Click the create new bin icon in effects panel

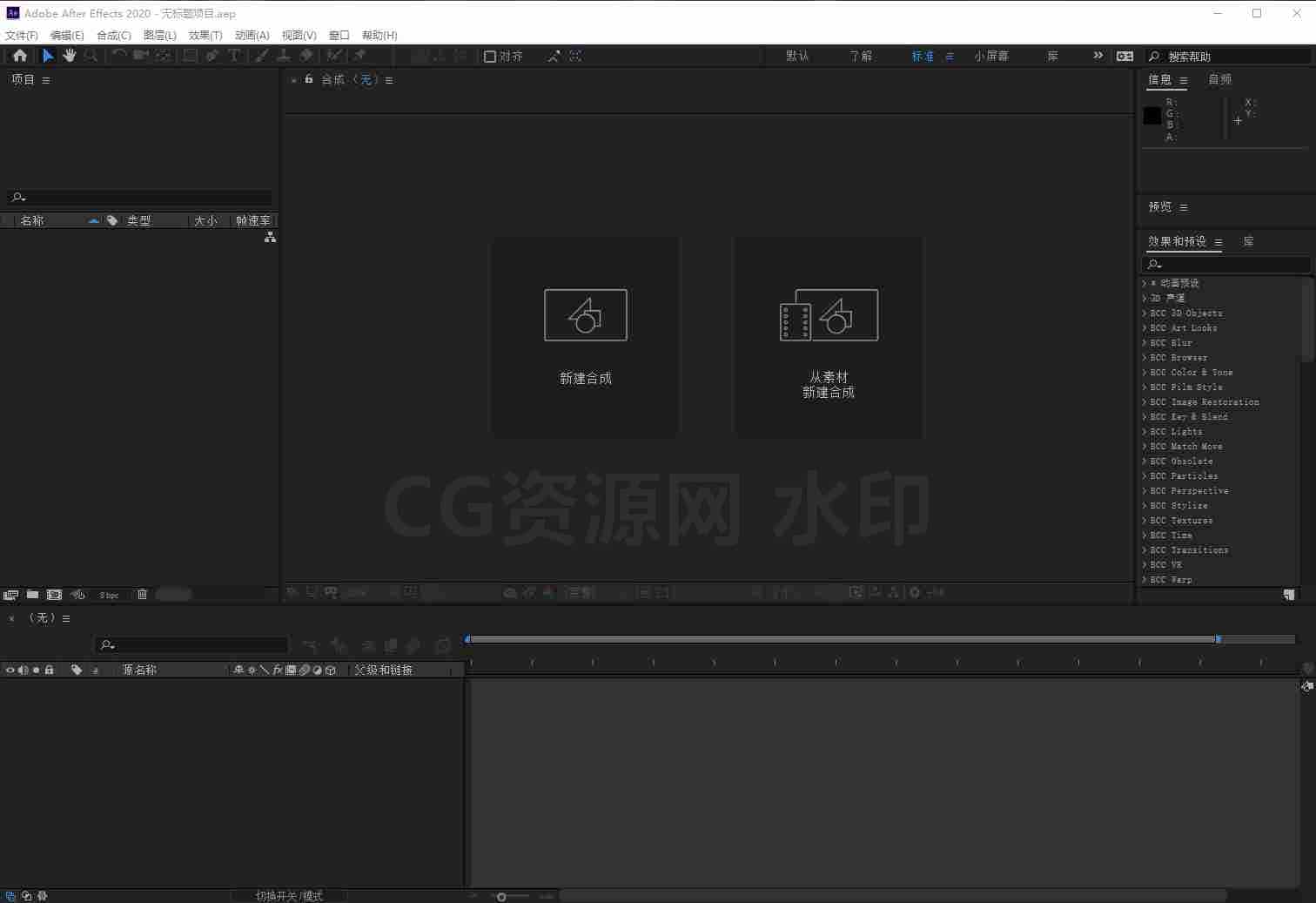tap(1289, 595)
